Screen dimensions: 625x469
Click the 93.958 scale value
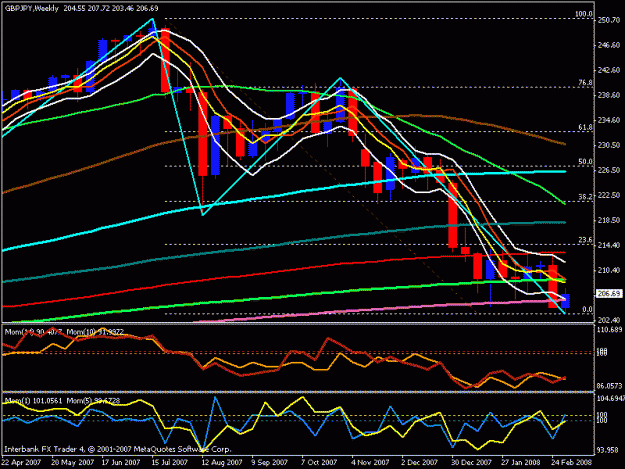click(608, 450)
